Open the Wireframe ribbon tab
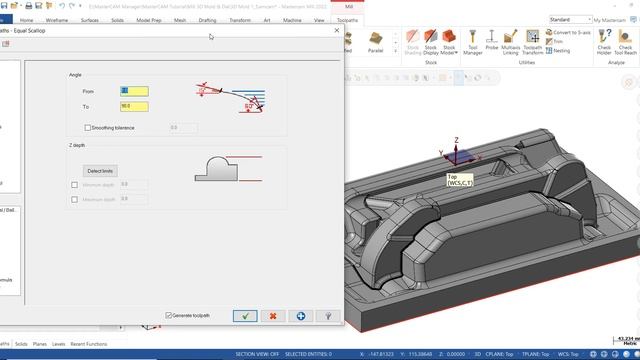Image resolution: width=640 pixels, height=360 pixels. pos(57,20)
